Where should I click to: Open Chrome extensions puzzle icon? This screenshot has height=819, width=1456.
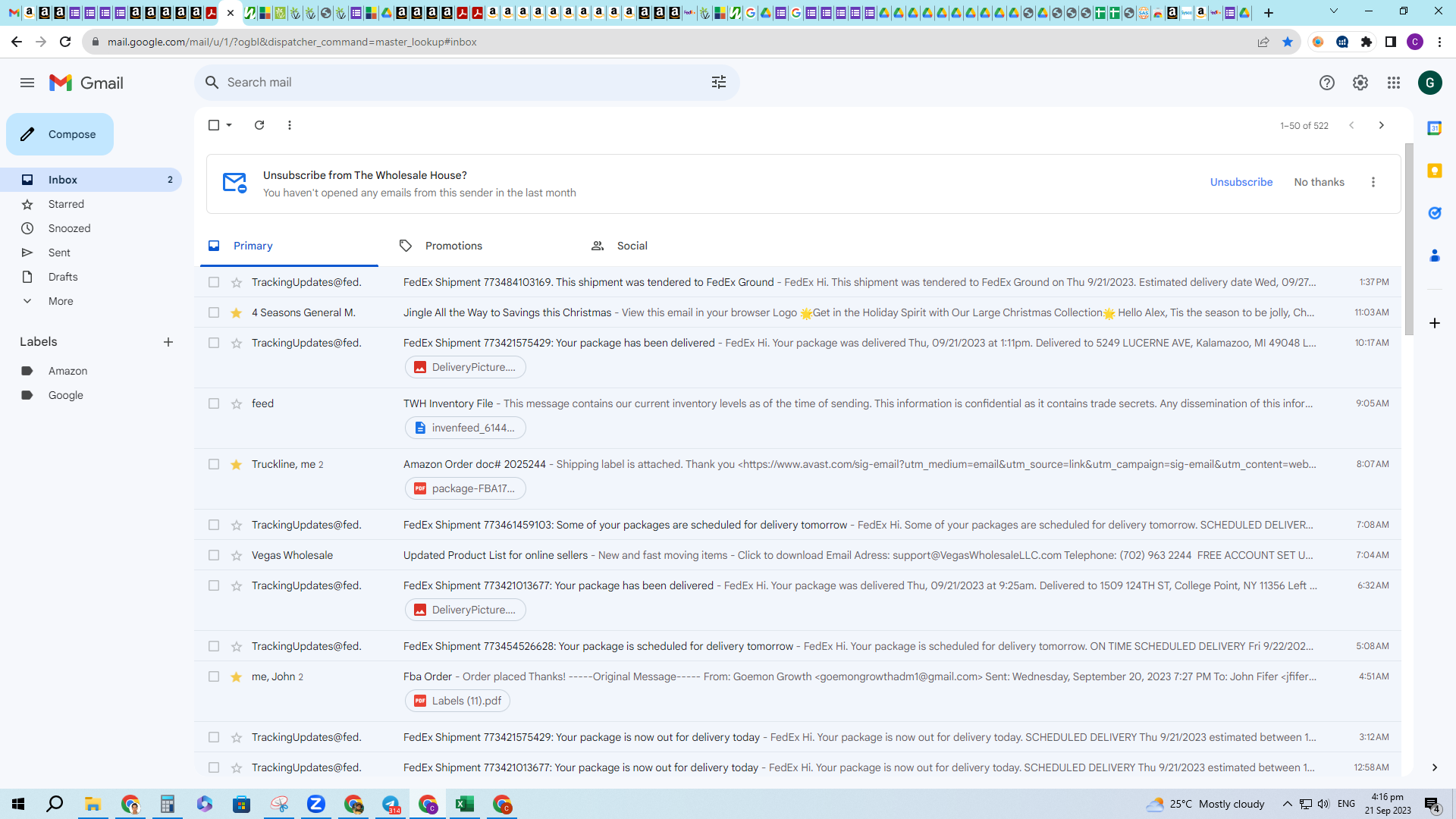[x=1367, y=42]
